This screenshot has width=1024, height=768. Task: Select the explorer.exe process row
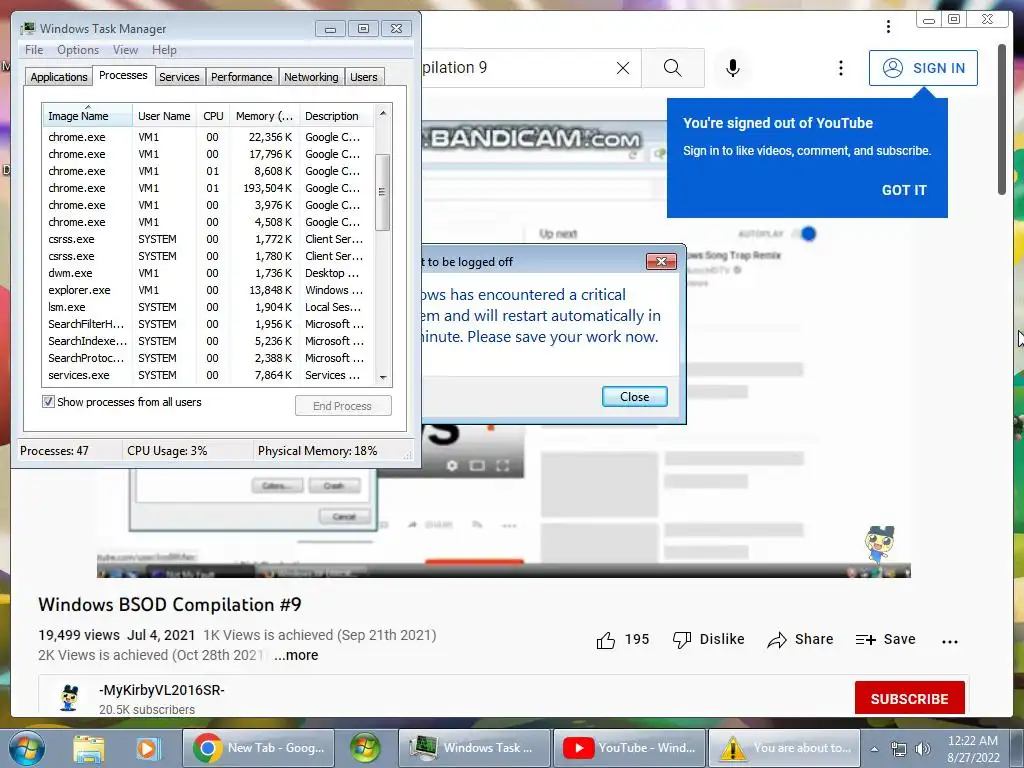208,290
